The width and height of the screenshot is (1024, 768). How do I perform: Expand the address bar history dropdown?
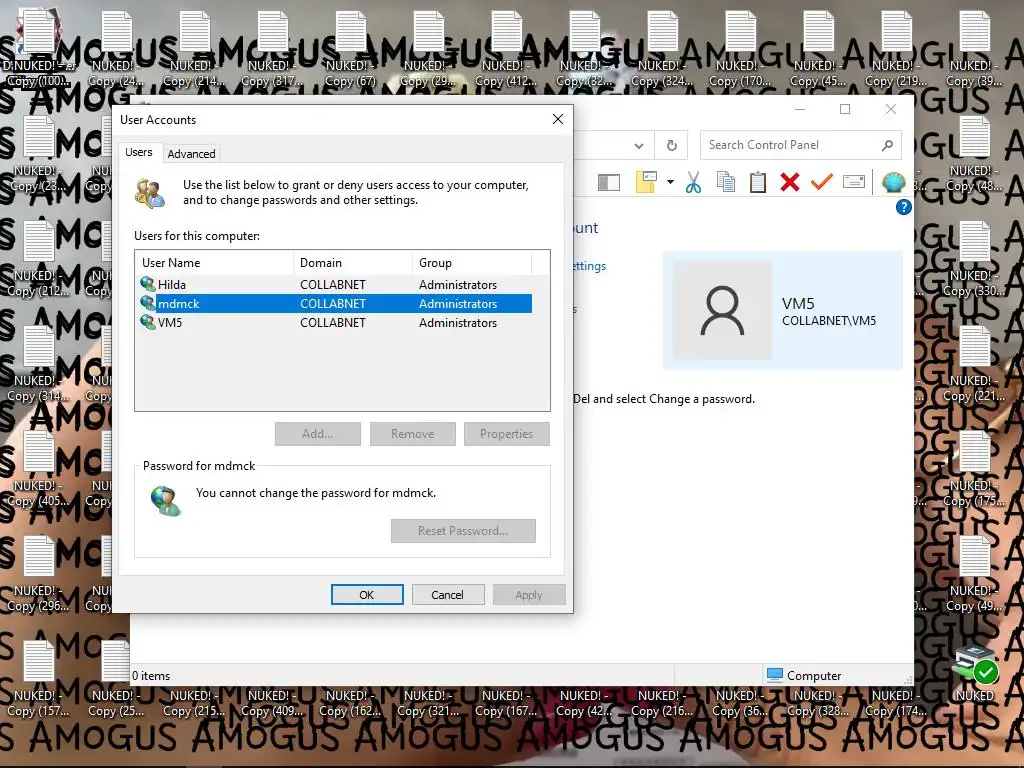(639, 146)
